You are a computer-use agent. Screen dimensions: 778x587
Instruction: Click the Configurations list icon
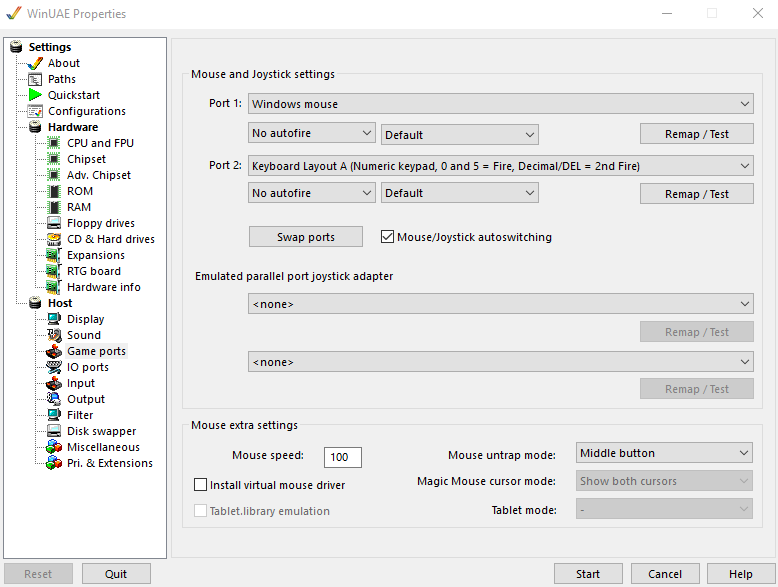tap(35, 111)
